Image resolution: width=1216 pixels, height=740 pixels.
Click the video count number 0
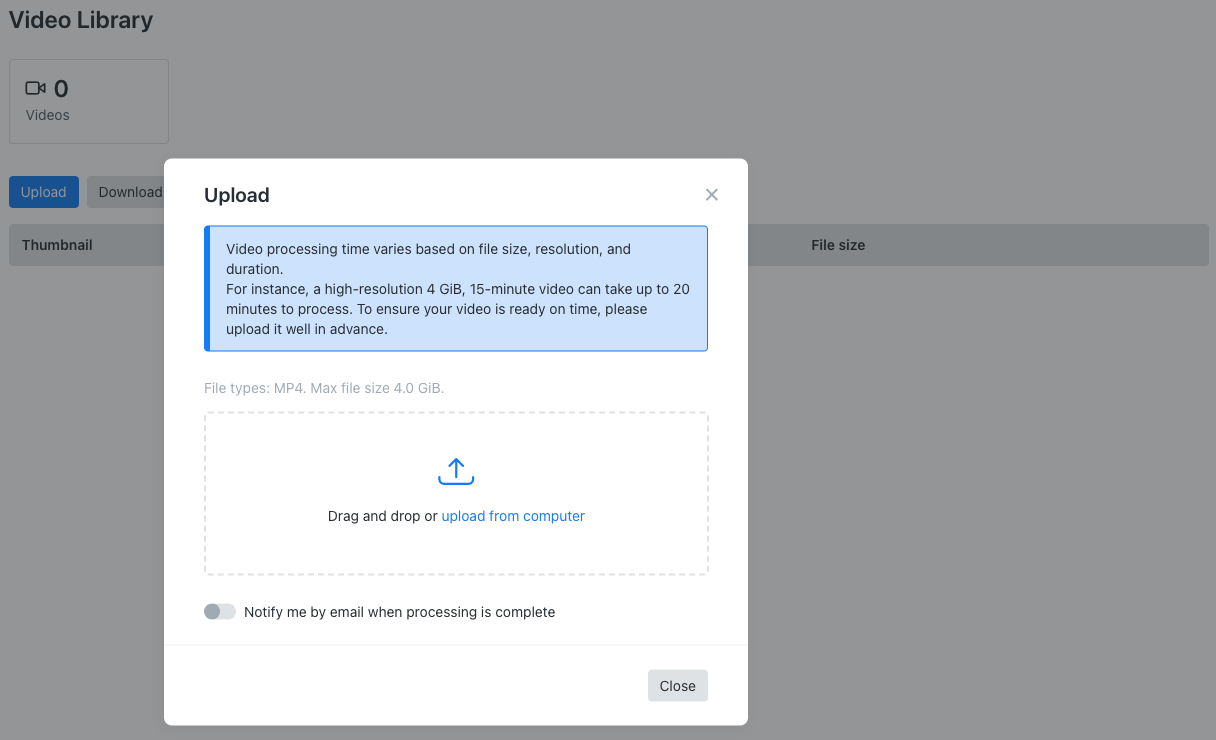pyautogui.click(x=61, y=89)
